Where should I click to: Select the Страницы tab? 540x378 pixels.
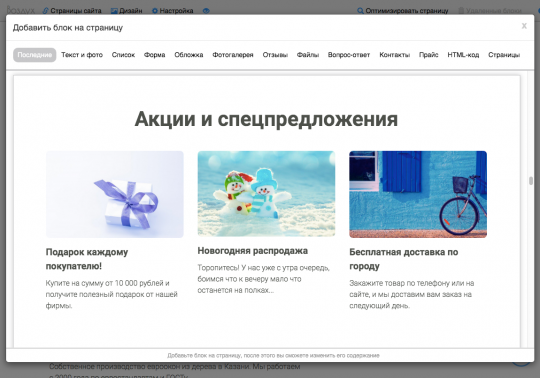click(504, 55)
